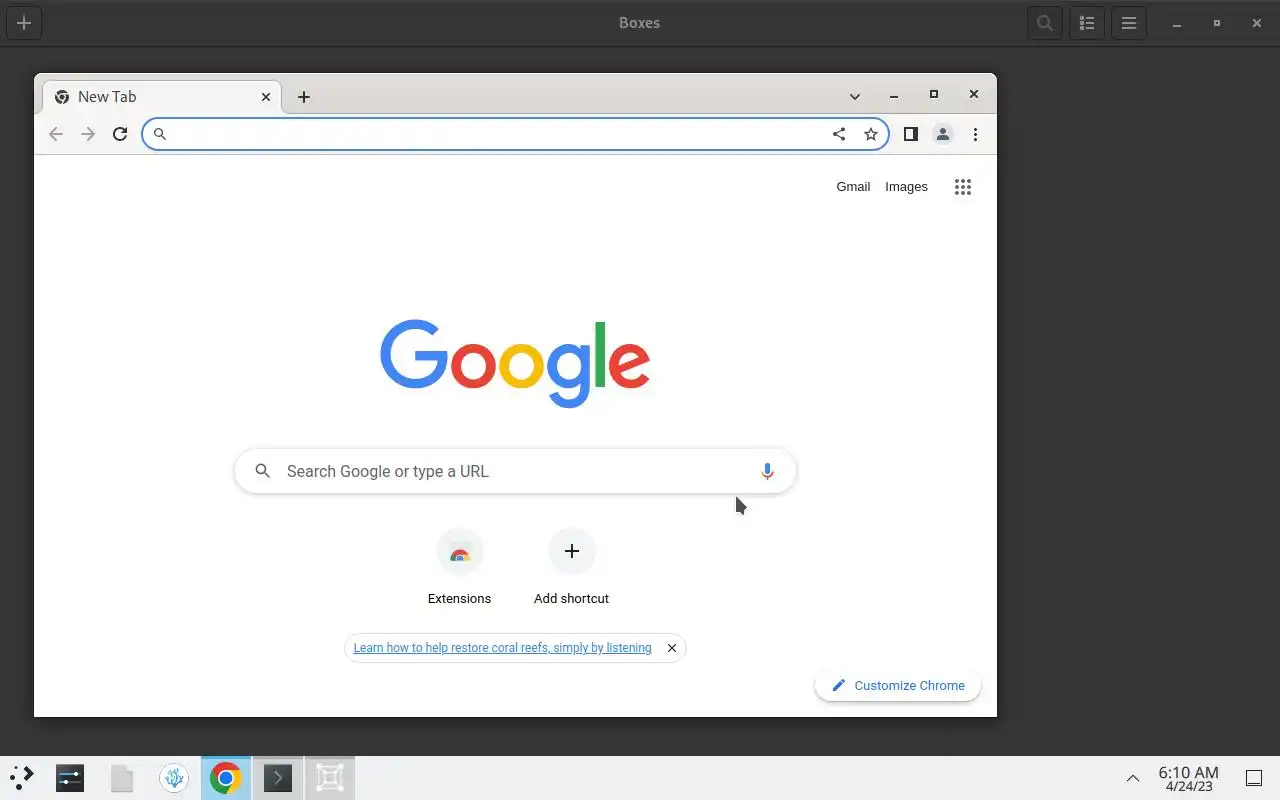1280x800 pixels.
Task: Open coral reefs promo link
Action: pyautogui.click(x=502, y=648)
